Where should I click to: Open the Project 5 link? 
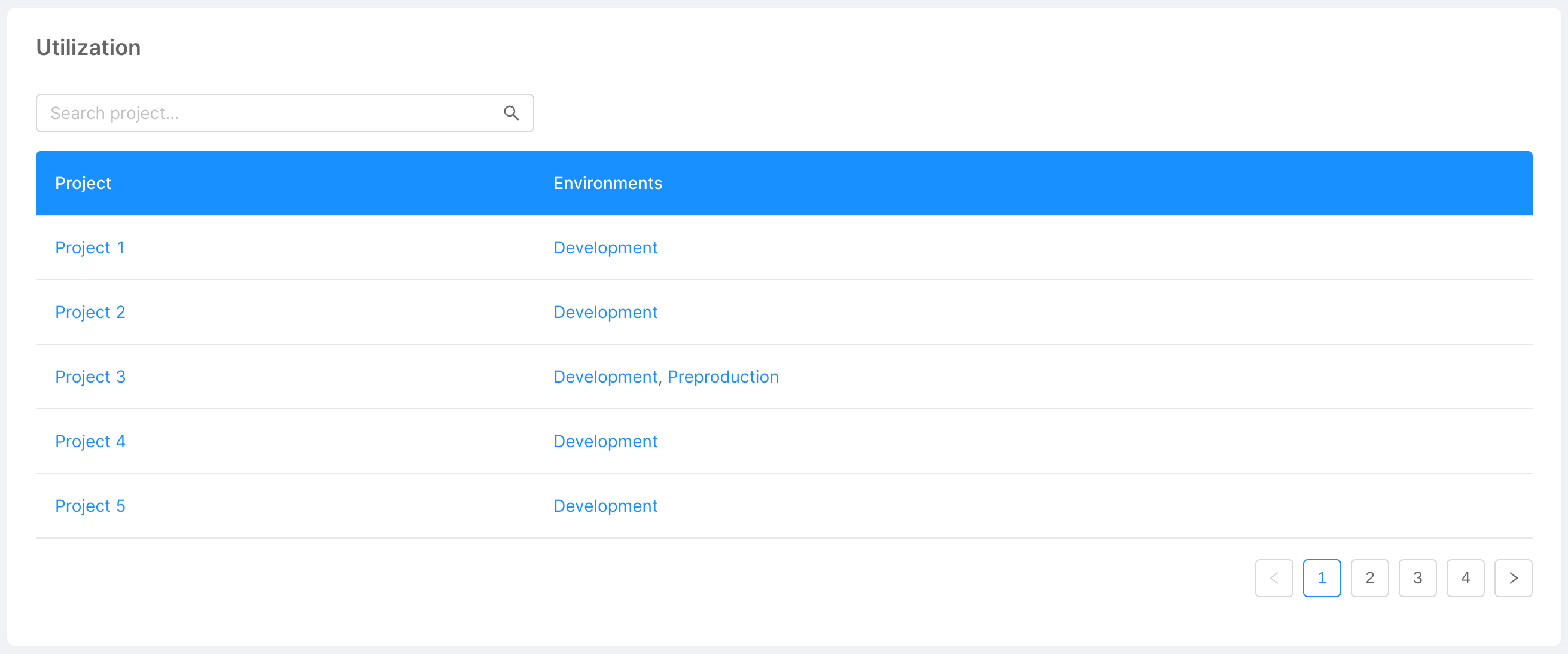[x=90, y=506]
